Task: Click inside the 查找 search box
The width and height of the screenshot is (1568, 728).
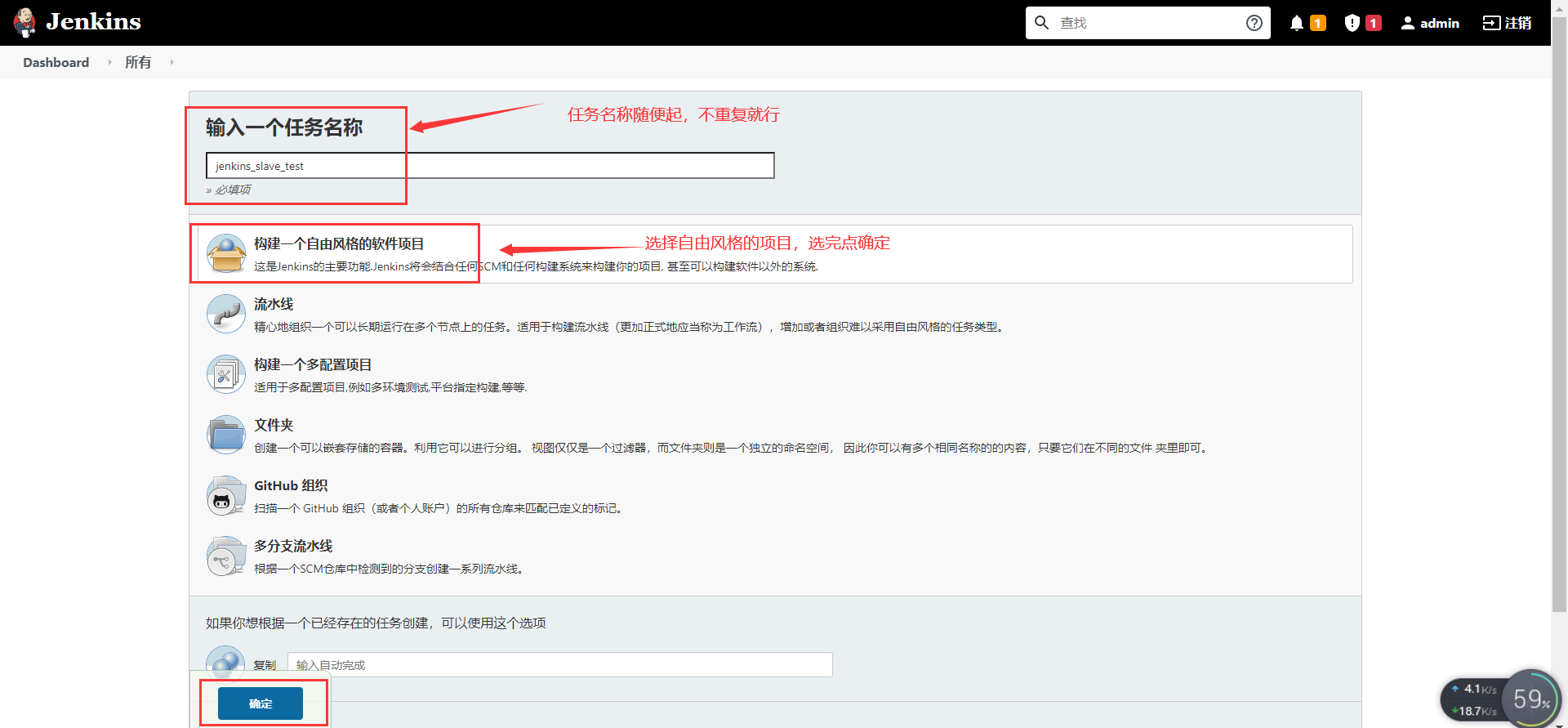Action: 1147,23
